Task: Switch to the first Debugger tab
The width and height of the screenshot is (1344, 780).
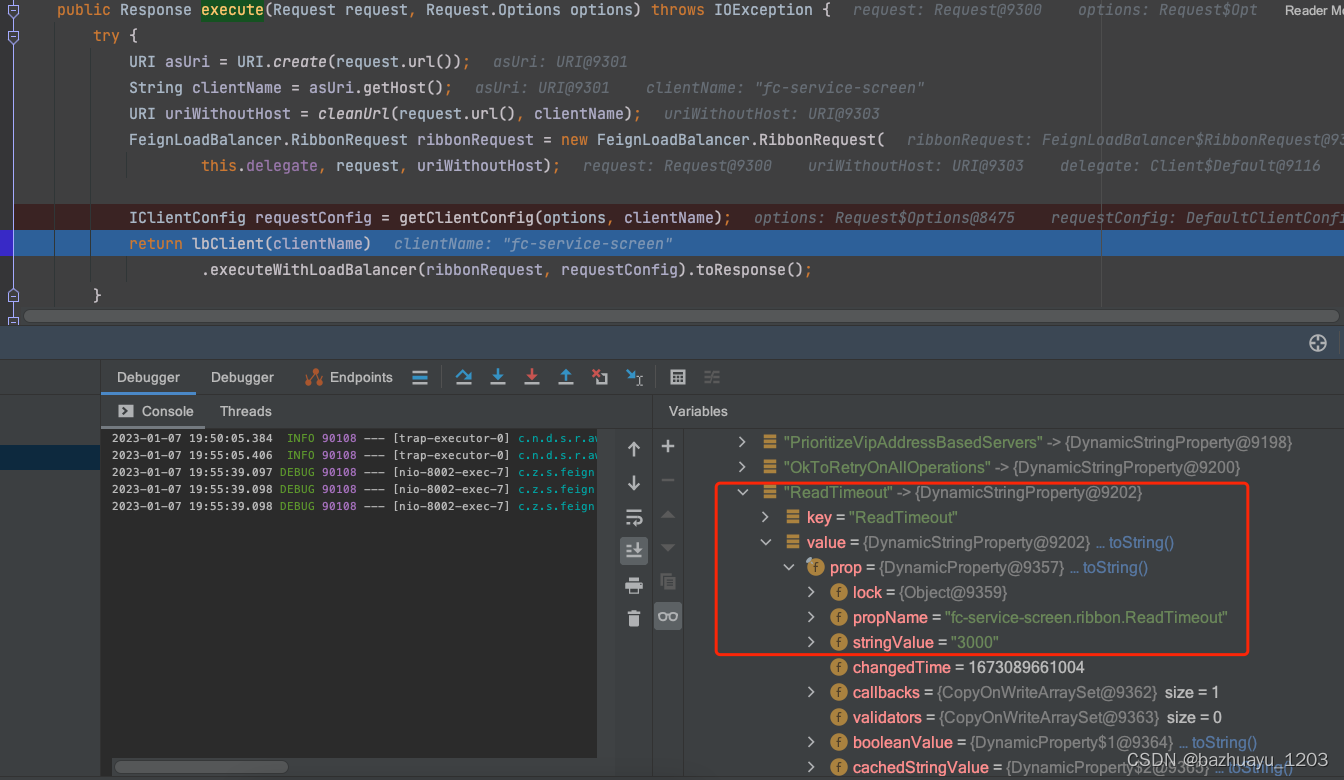Action: coord(148,377)
